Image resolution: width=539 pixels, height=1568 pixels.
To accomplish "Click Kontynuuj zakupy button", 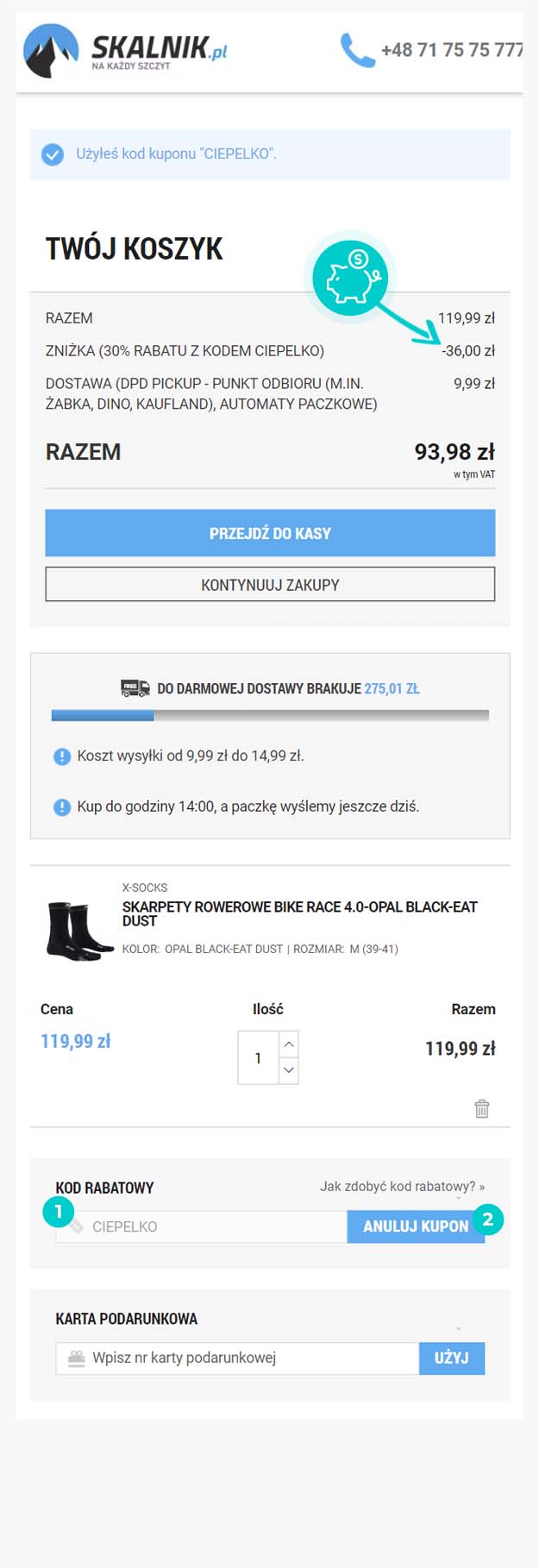I will (270, 584).
